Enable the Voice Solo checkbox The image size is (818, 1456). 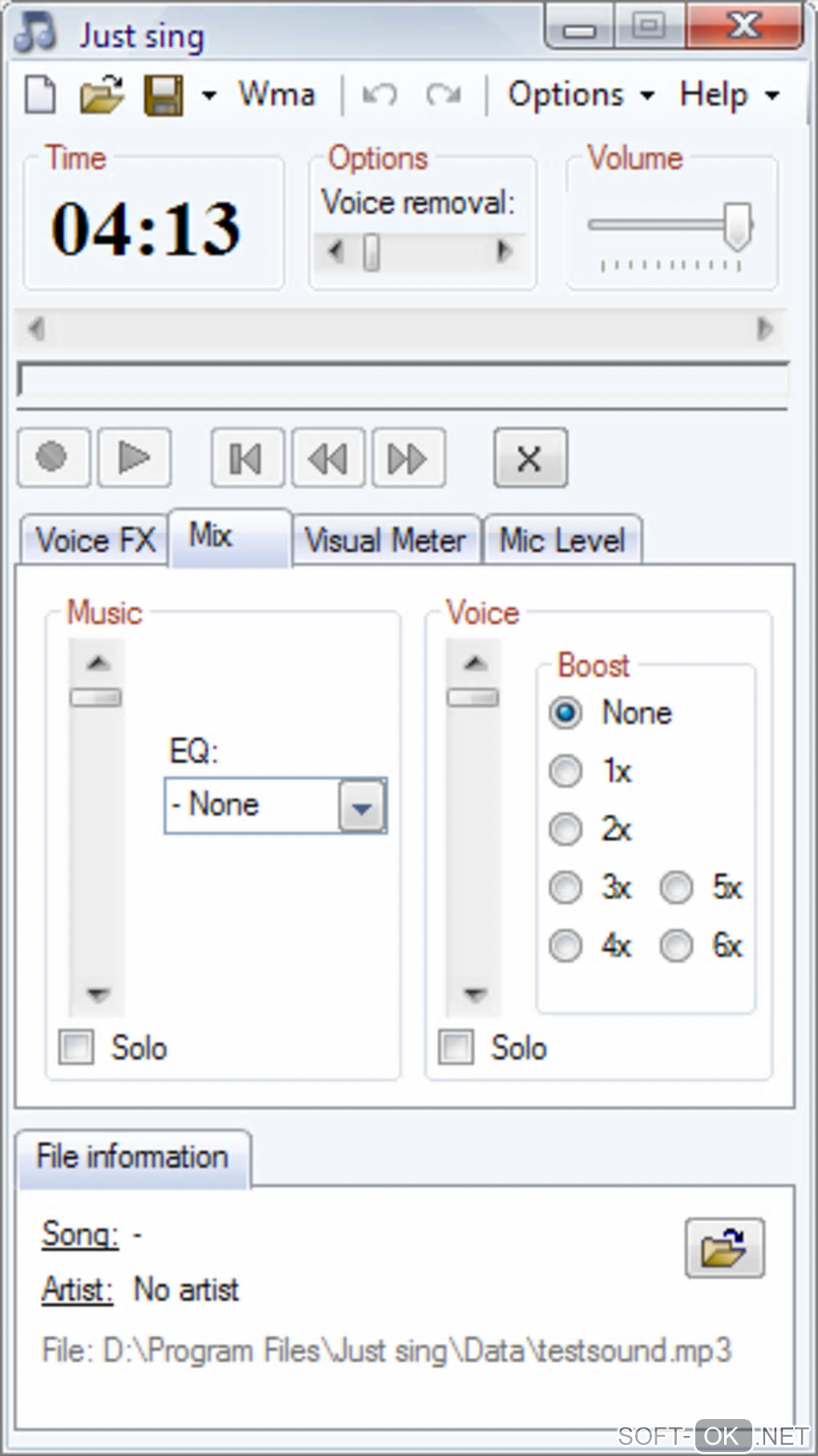point(456,1047)
